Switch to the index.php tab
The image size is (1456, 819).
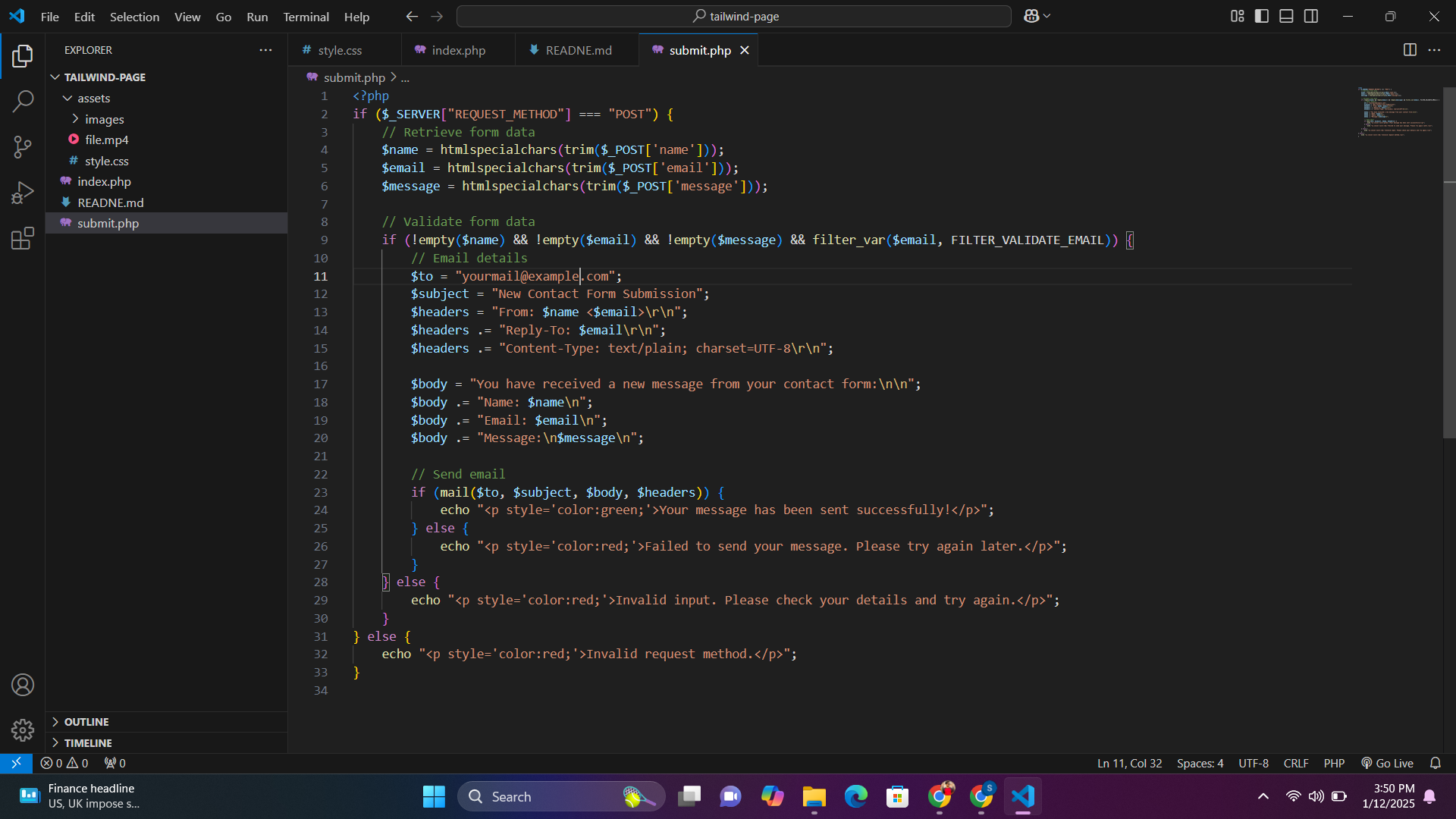click(458, 50)
